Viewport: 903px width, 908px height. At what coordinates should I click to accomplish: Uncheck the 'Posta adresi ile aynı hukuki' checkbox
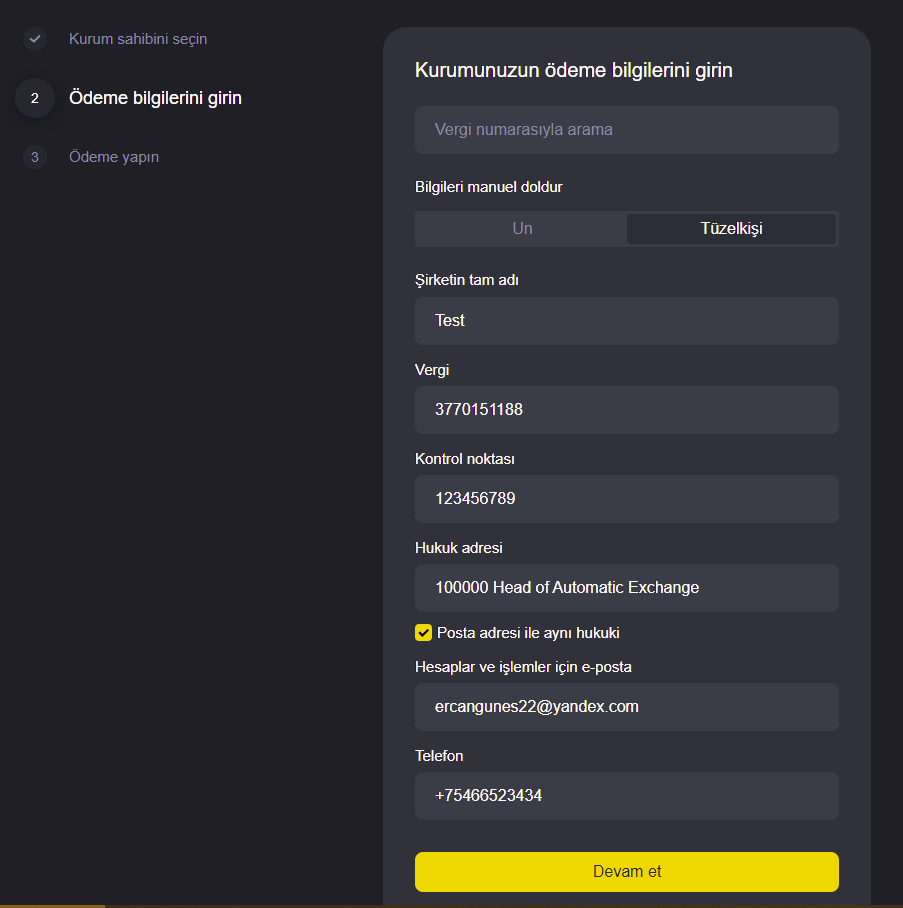click(423, 632)
